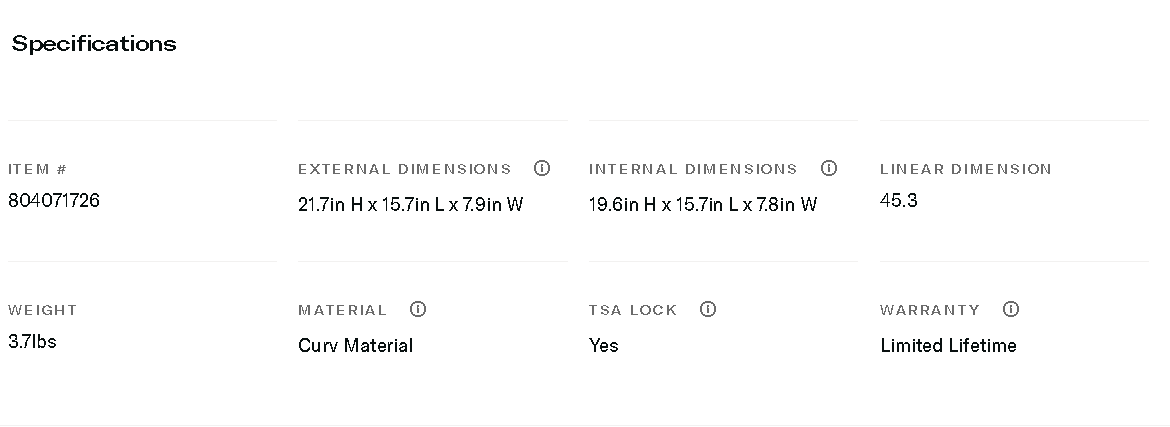This screenshot has width=1170, height=427.
Task: Click the INTERNAL DIMENSIONS label
Action: click(x=693, y=169)
